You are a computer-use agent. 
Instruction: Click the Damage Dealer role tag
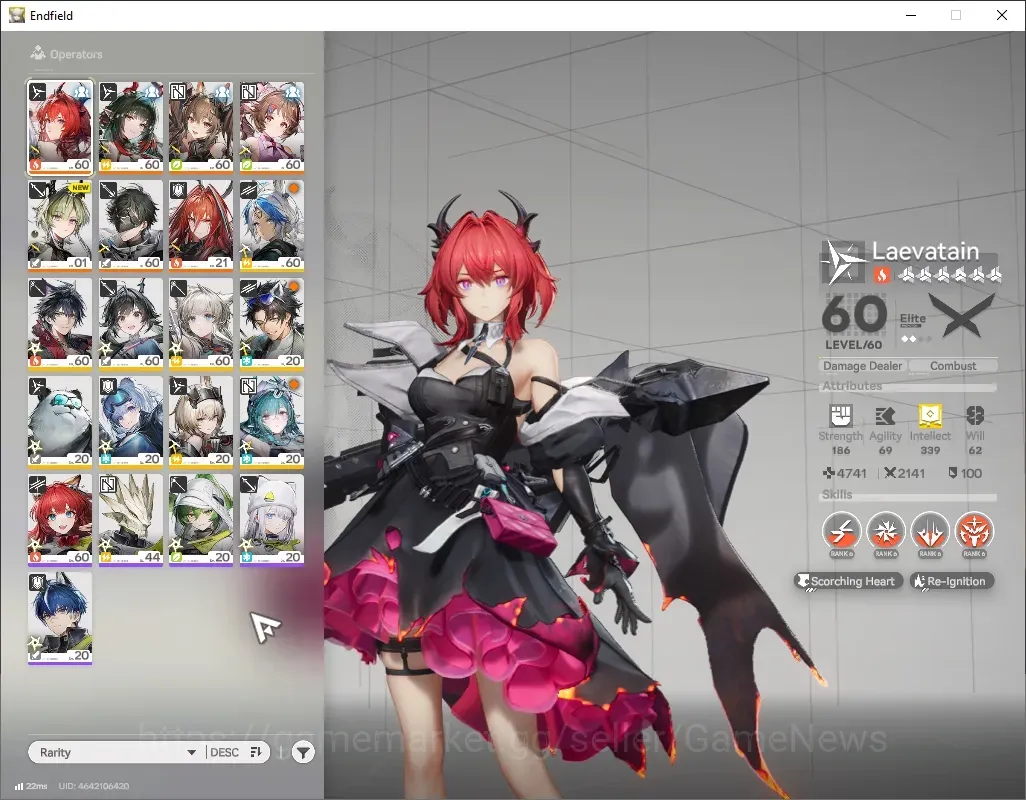pos(862,366)
